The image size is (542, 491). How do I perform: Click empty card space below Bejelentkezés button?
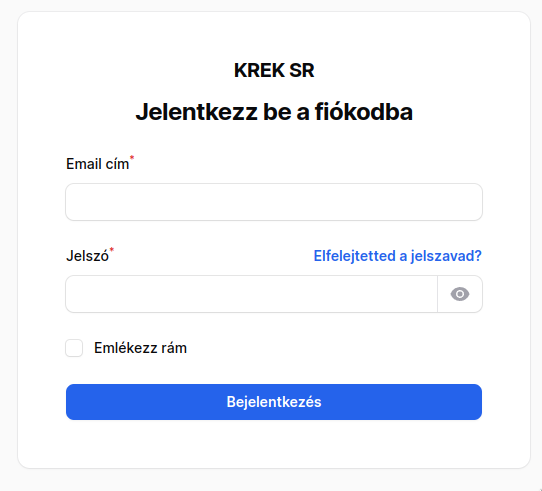pyautogui.click(x=274, y=444)
